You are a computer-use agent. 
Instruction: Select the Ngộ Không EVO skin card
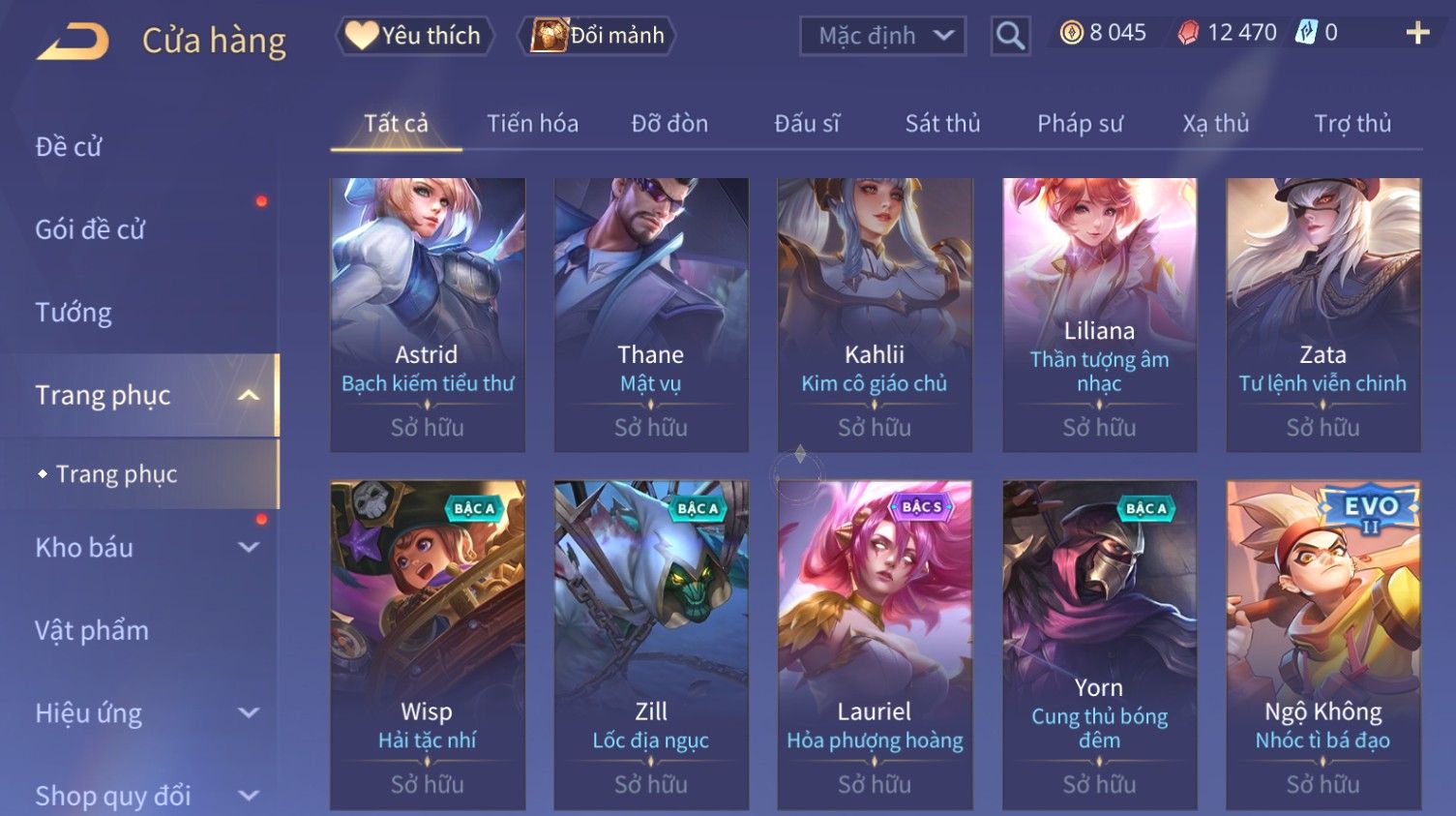[1322, 645]
